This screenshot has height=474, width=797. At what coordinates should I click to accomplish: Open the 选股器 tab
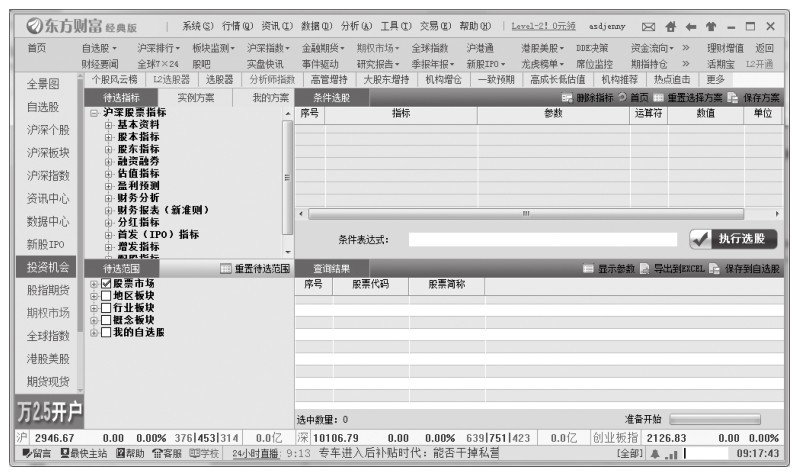pos(220,80)
